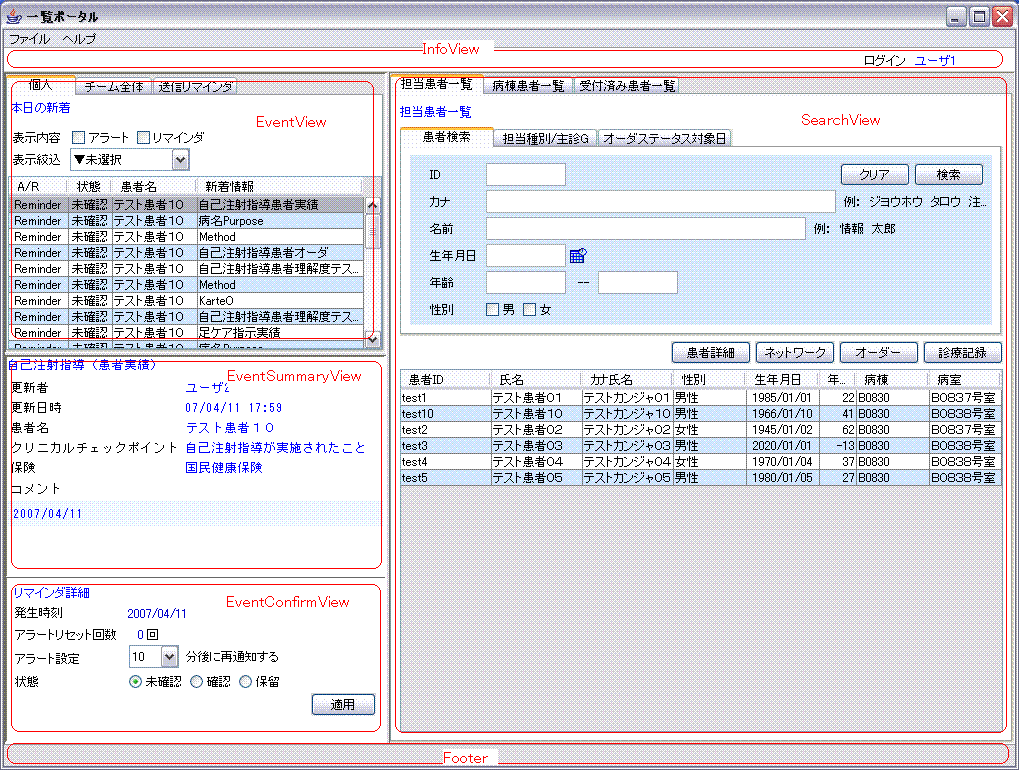Click the 生年月日 date input field
1019x770 pixels.
coord(526,255)
